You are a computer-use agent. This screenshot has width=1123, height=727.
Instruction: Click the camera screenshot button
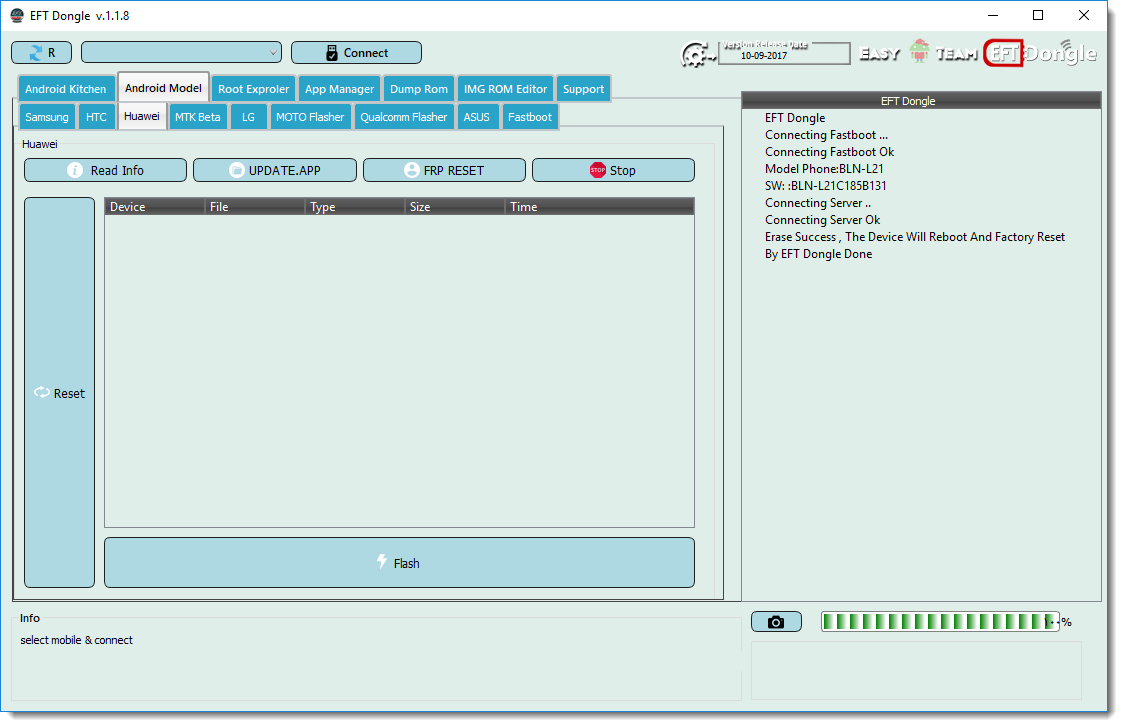(776, 622)
